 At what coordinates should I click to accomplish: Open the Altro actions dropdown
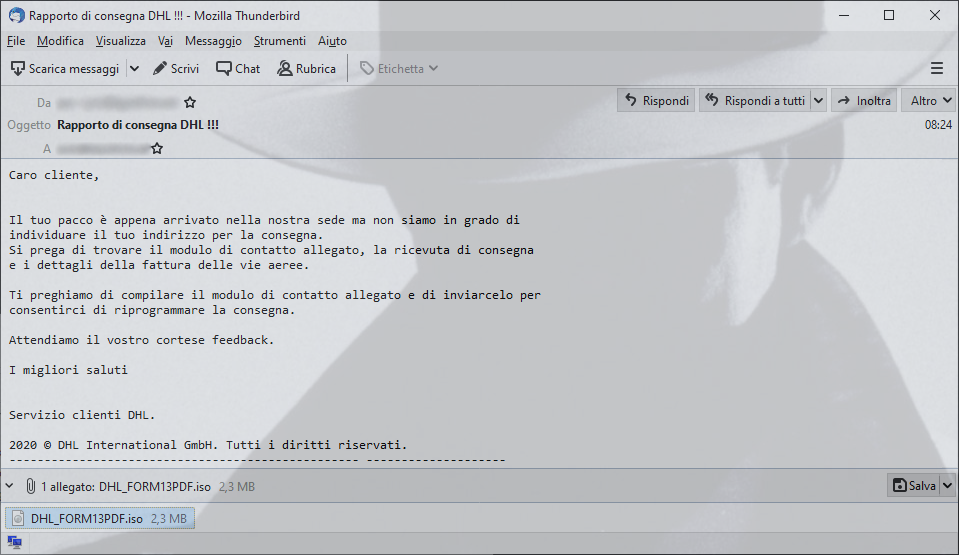point(928,100)
